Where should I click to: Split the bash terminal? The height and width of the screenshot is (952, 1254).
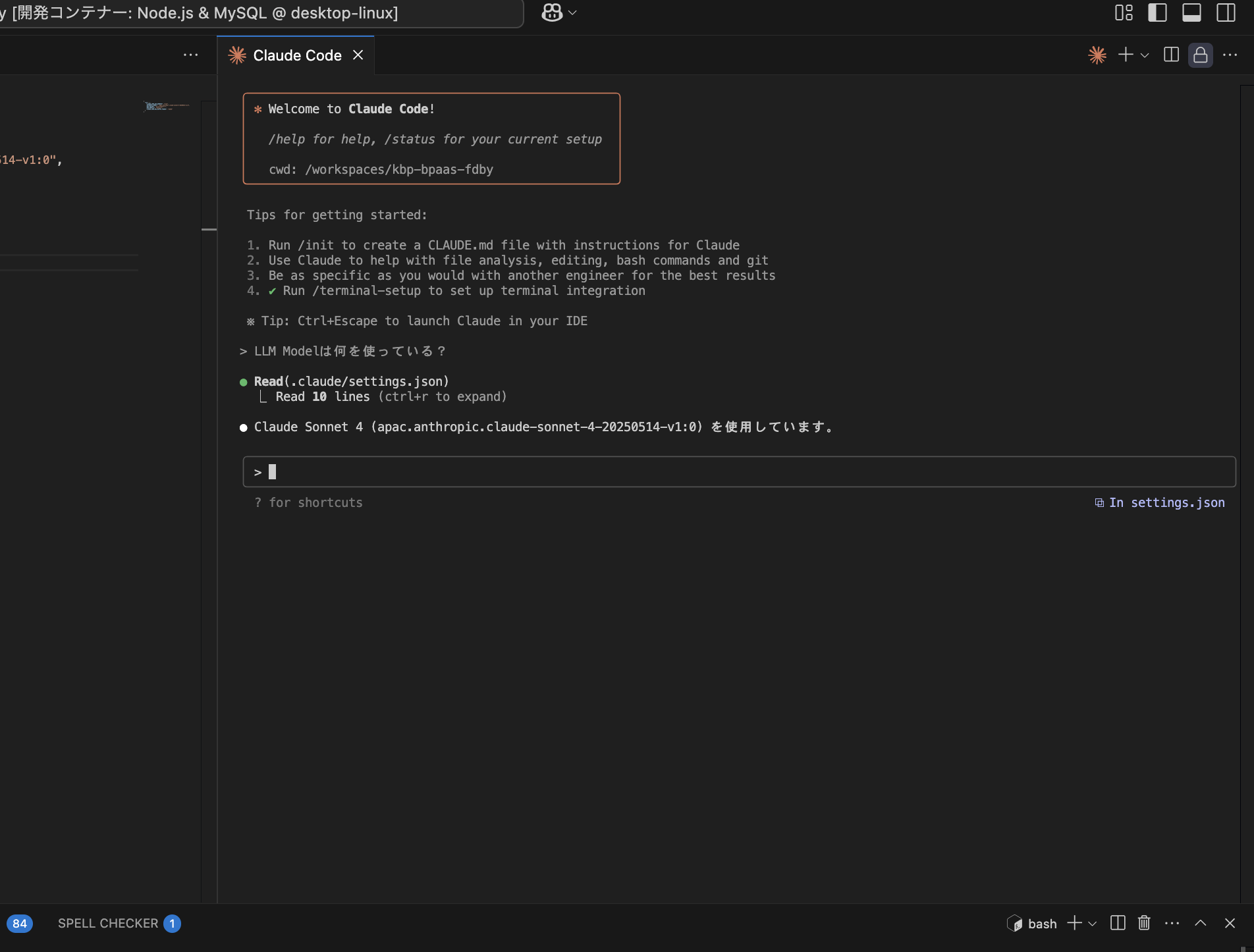click(1118, 923)
